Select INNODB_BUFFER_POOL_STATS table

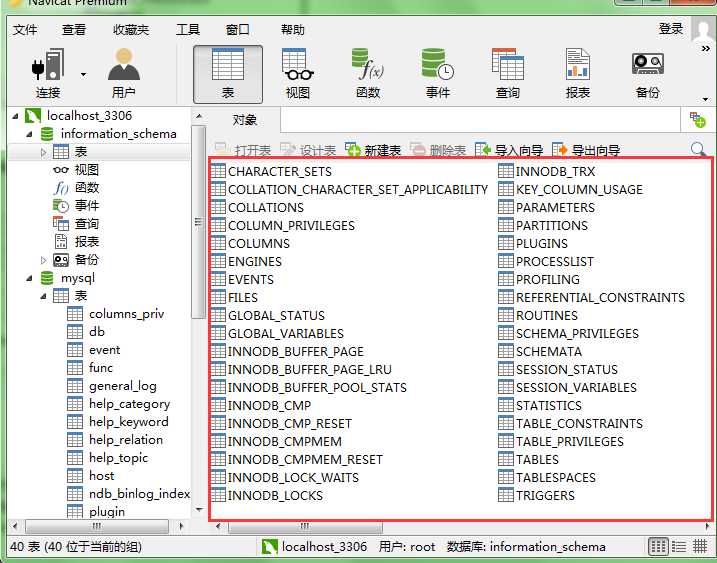[x=309, y=387]
